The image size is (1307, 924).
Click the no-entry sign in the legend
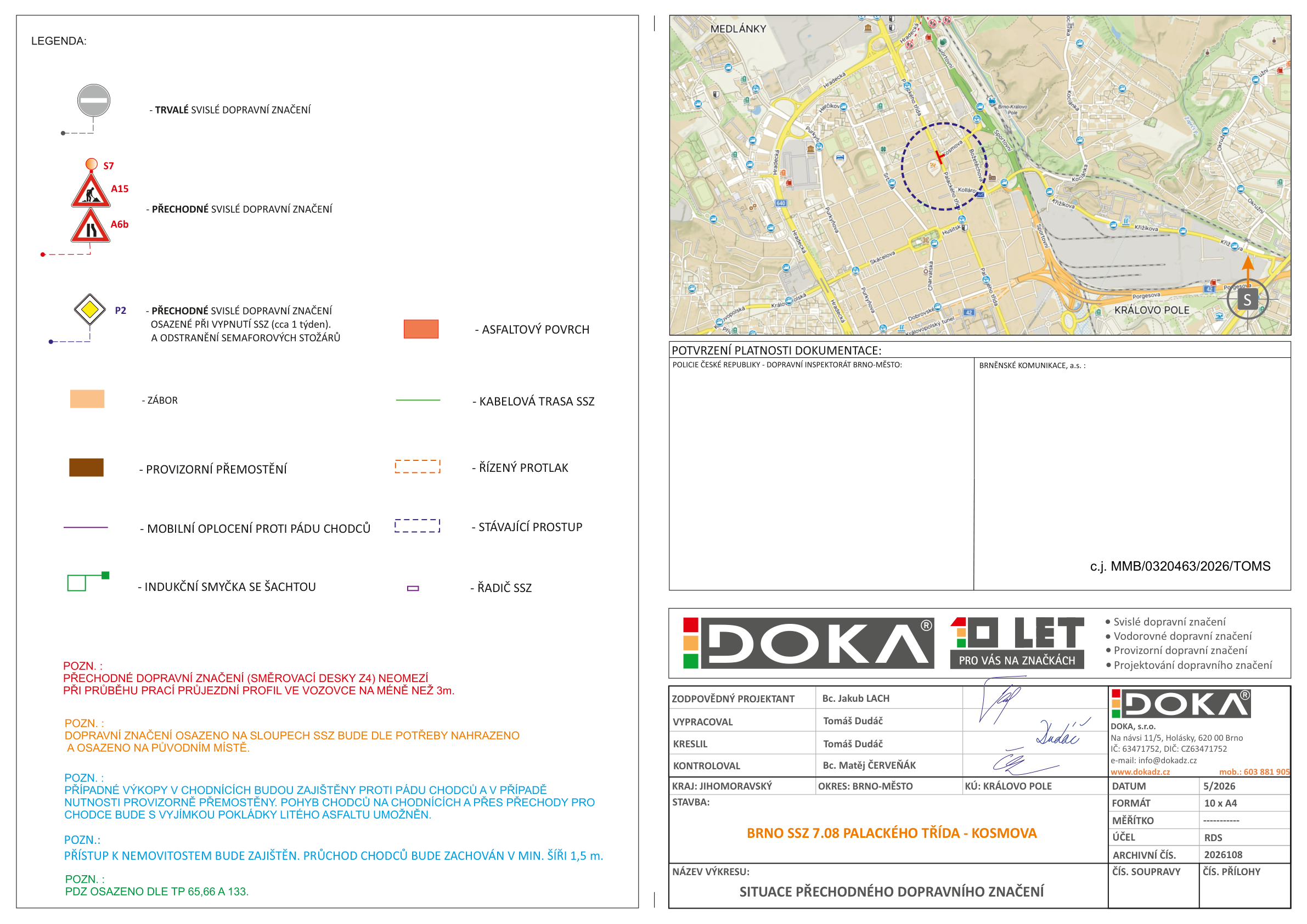click(x=93, y=100)
